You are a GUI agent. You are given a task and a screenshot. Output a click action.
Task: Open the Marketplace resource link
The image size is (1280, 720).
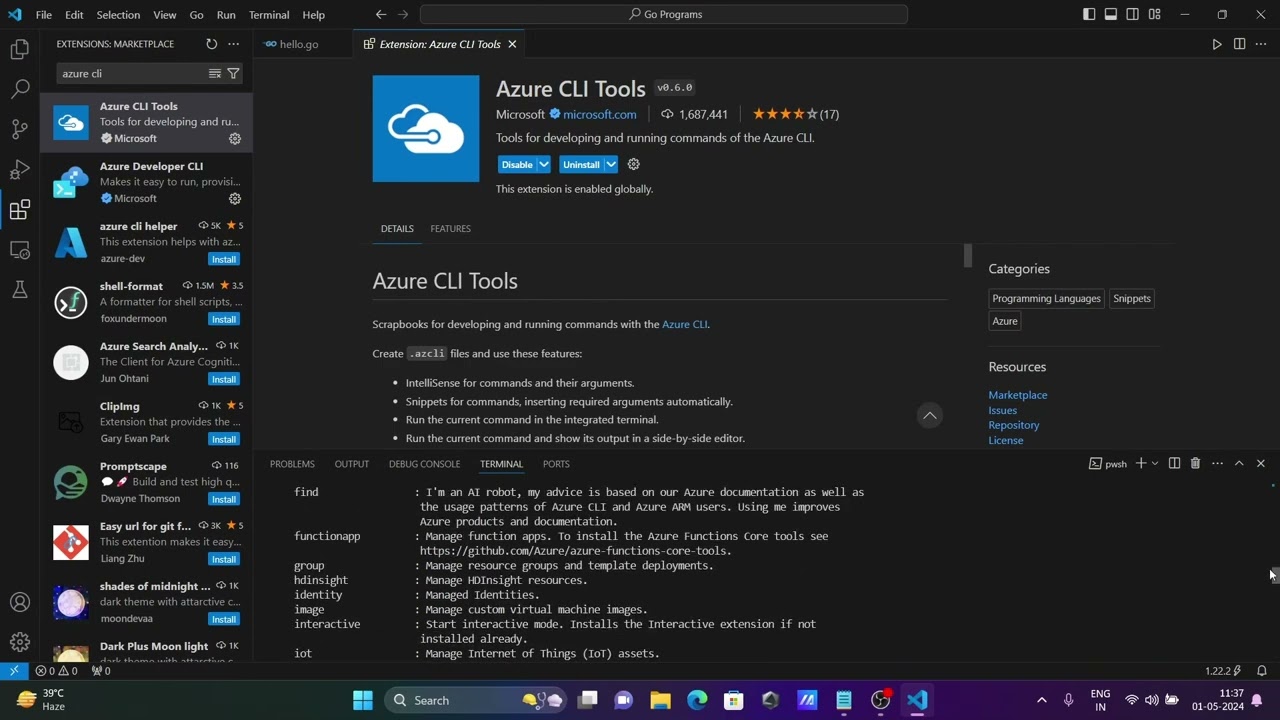coord(1018,395)
